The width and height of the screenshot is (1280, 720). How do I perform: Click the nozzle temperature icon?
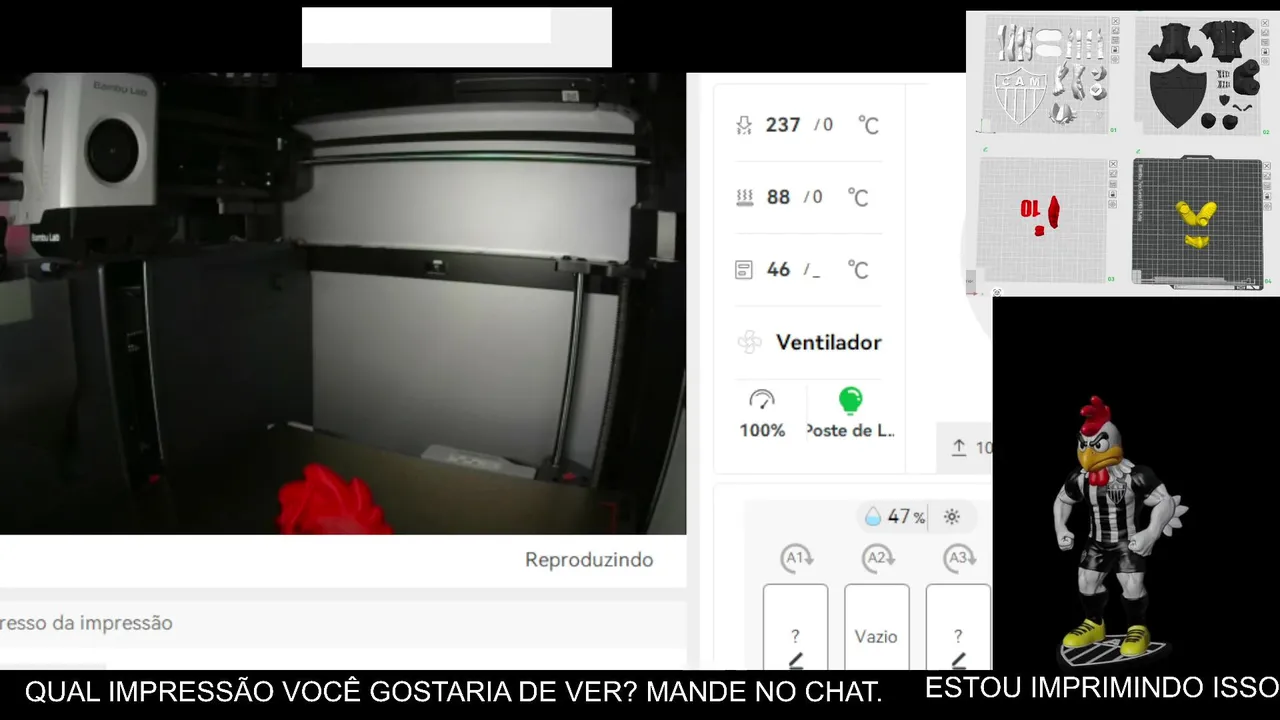(743, 125)
